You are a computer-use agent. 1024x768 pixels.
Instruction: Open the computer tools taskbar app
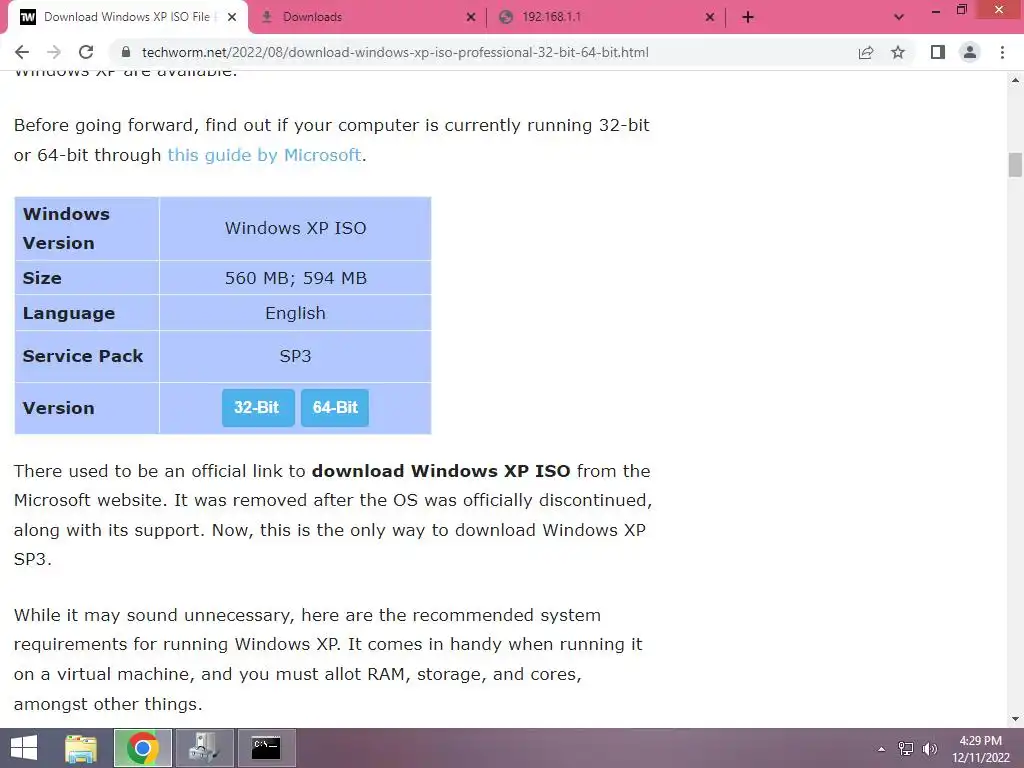204,748
